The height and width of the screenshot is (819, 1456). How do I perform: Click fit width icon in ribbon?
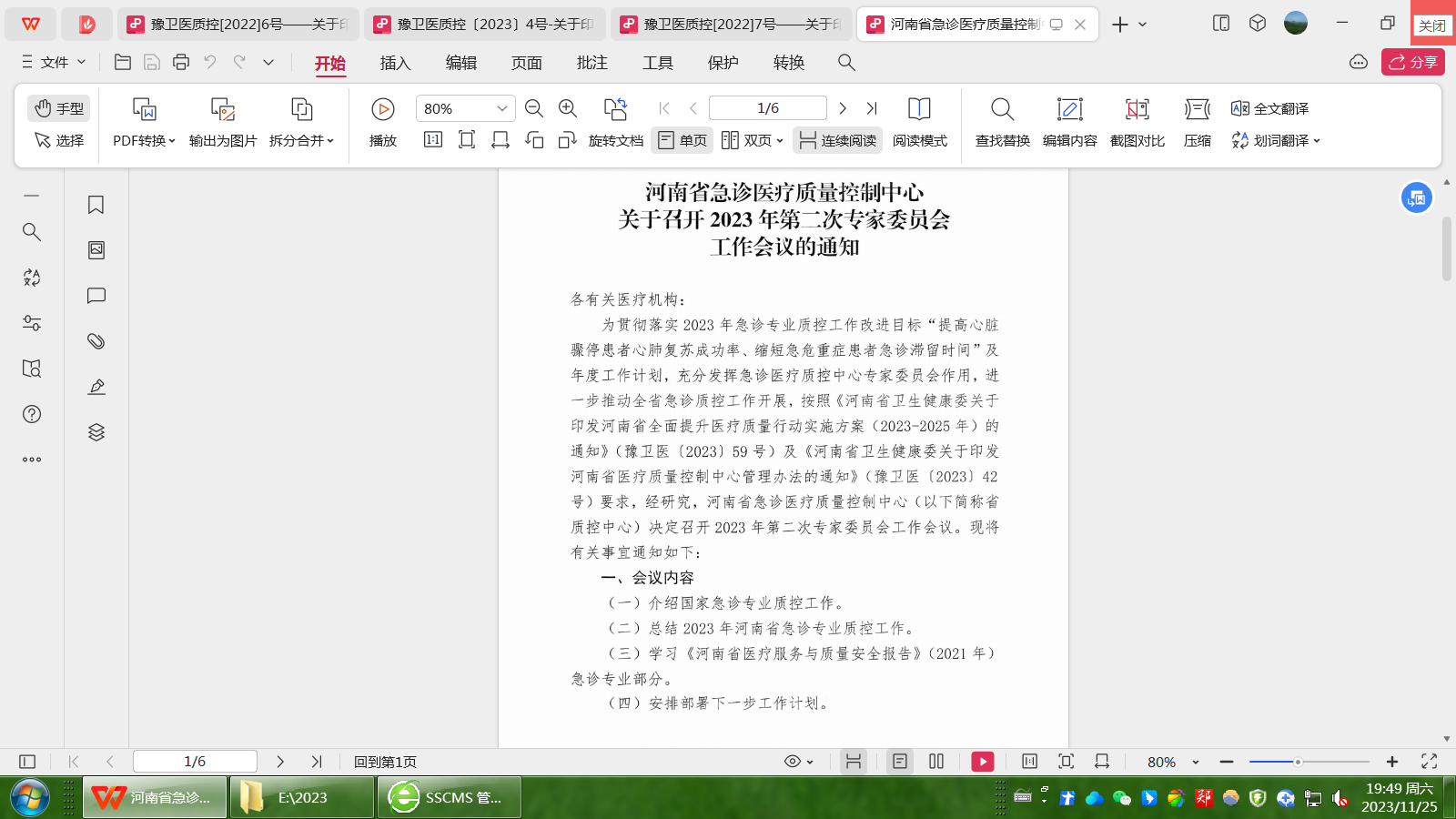pos(500,139)
